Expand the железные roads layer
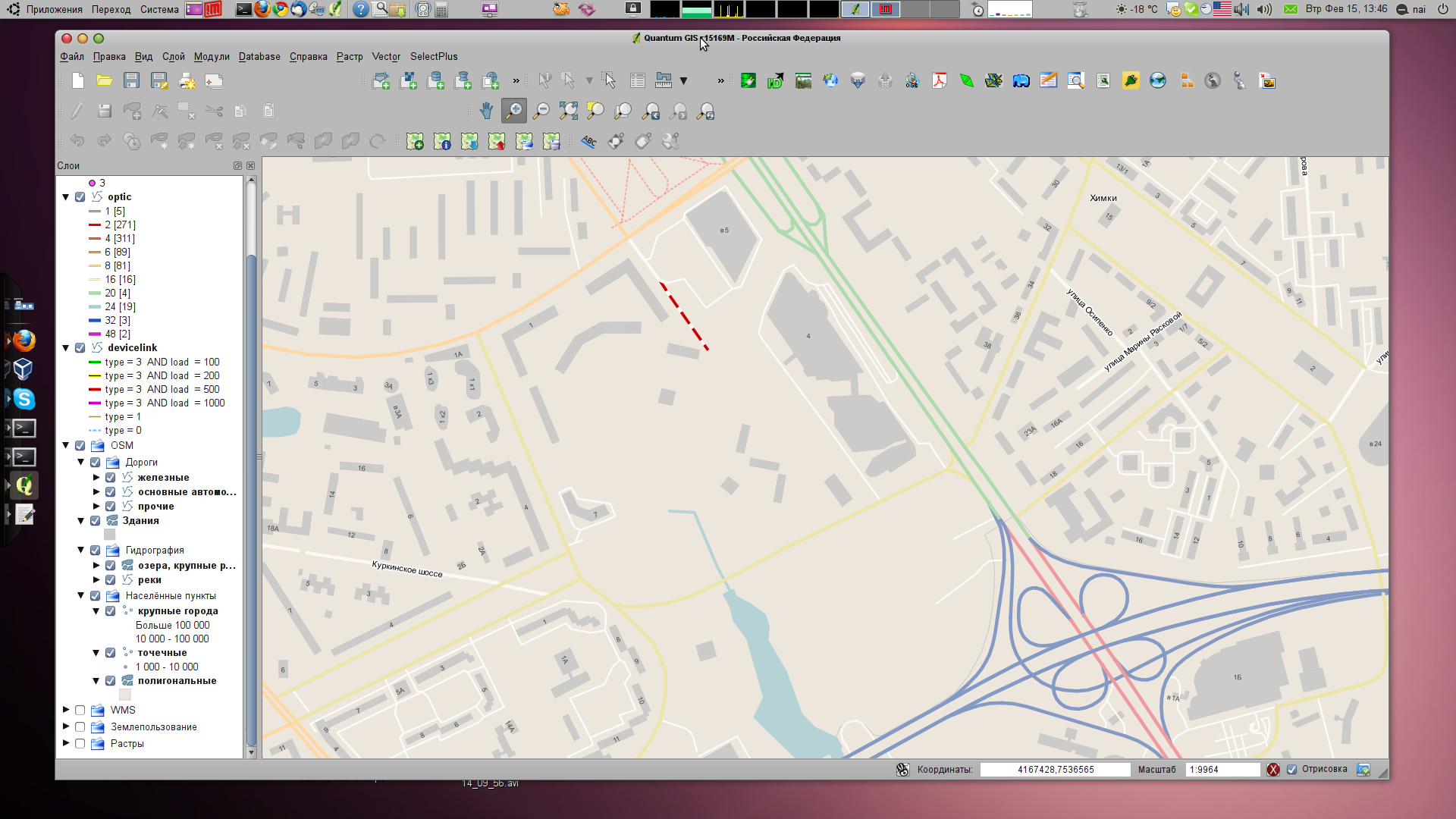Screen dimensions: 1456x819 click(x=96, y=478)
